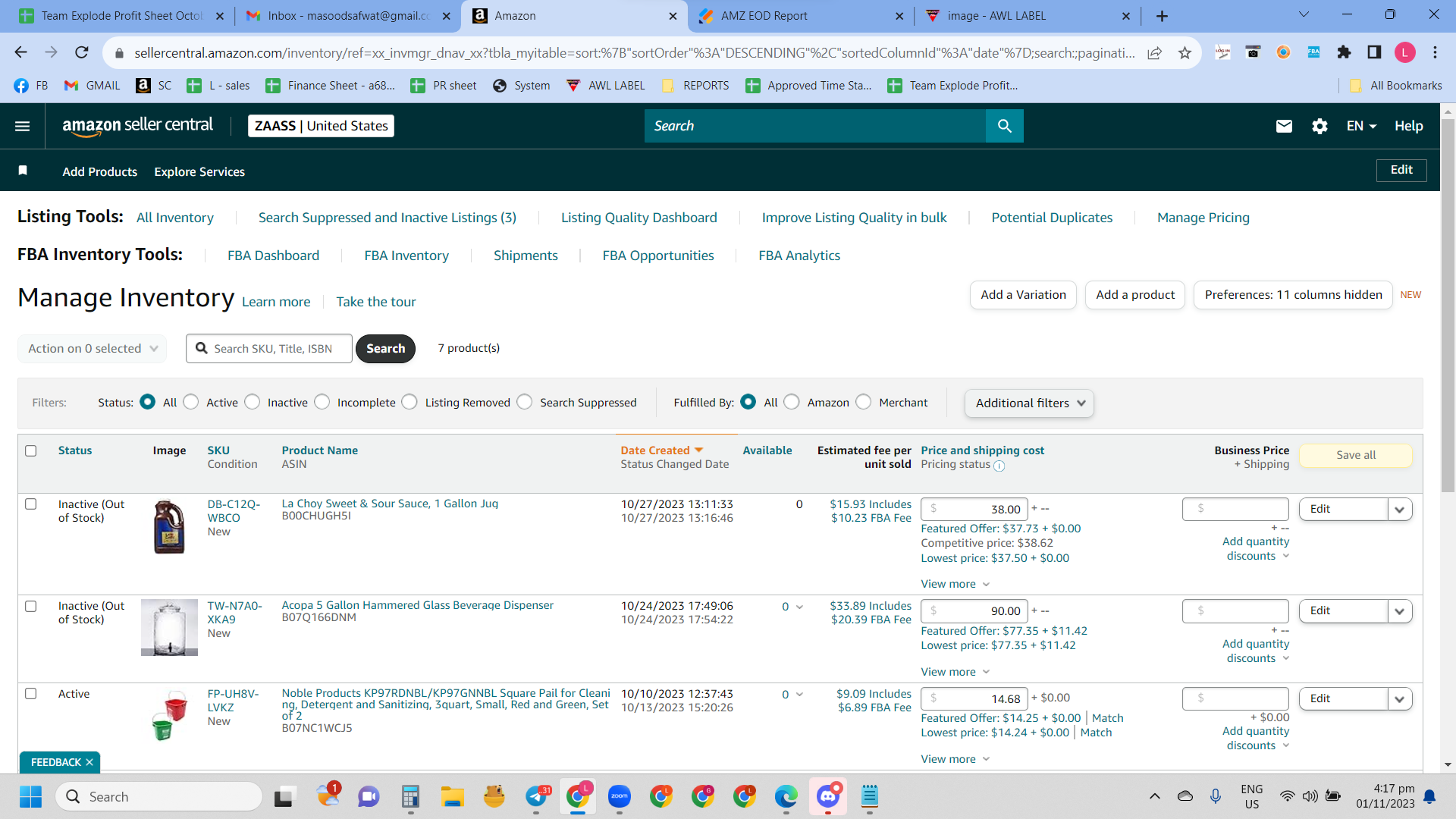Select the Incomplete status radio button
The image size is (1456, 819).
[322, 402]
